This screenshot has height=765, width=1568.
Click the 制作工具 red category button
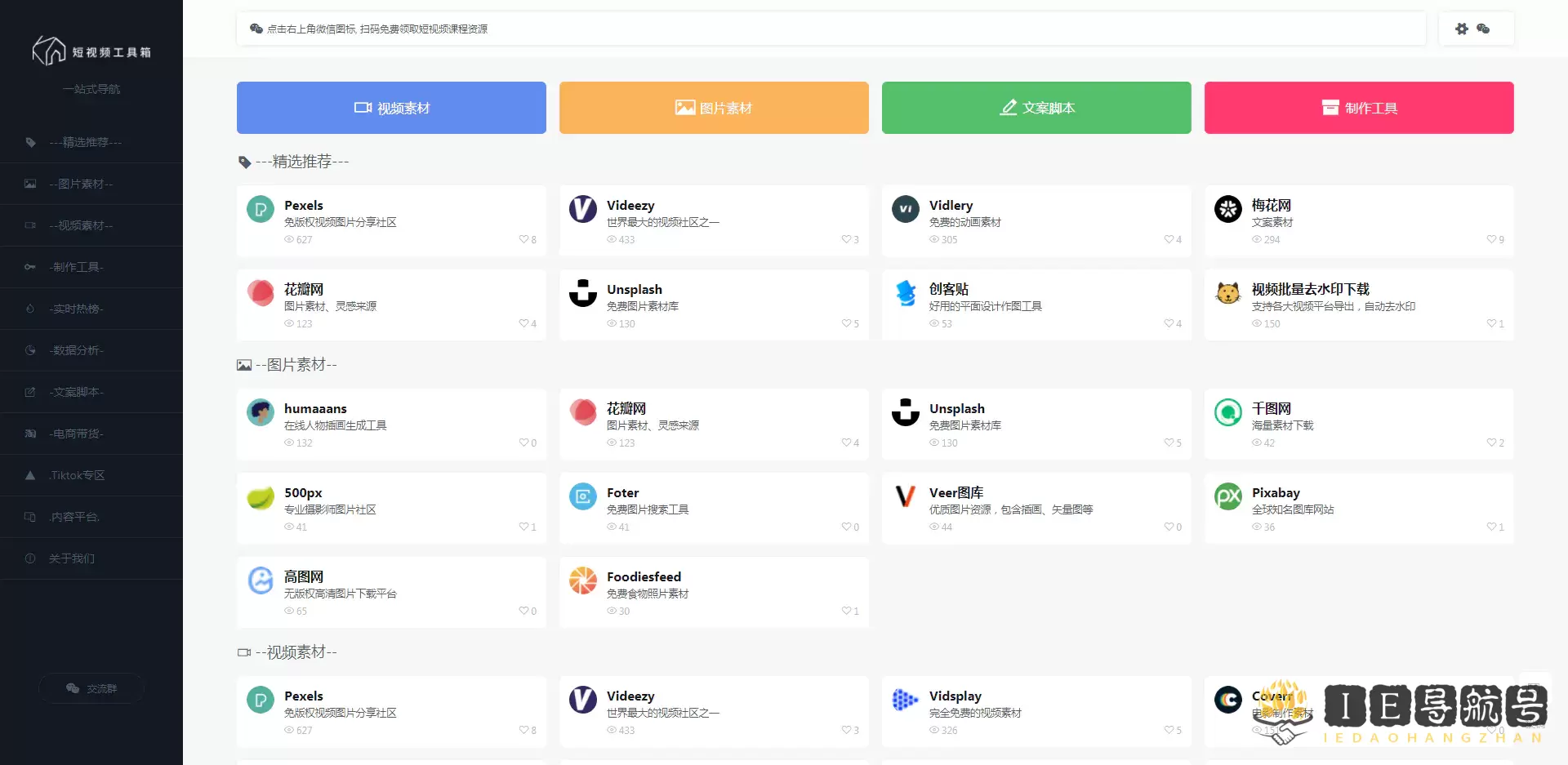[1358, 108]
